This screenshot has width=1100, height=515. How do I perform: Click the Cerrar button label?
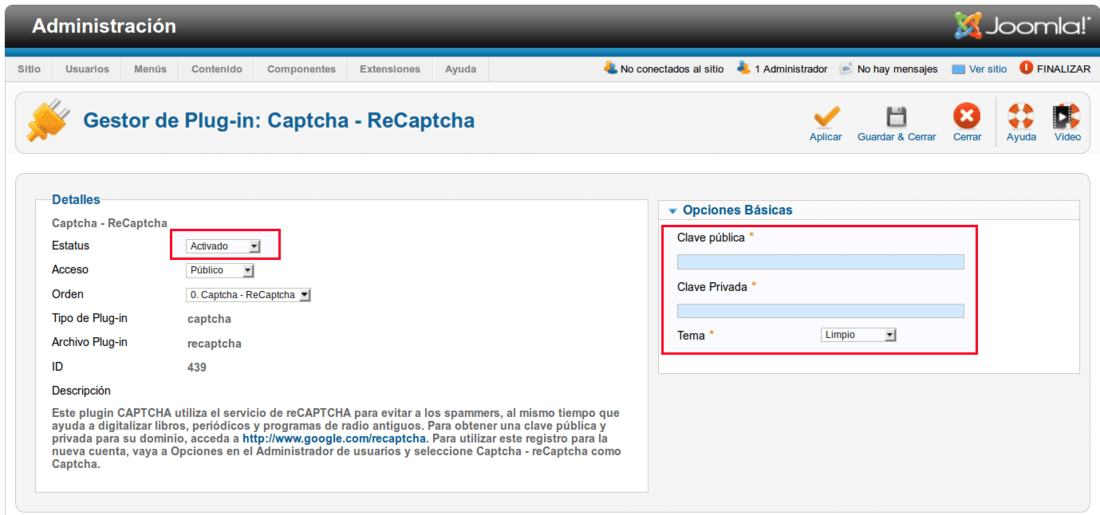pyautogui.click(x=967, y=137)
